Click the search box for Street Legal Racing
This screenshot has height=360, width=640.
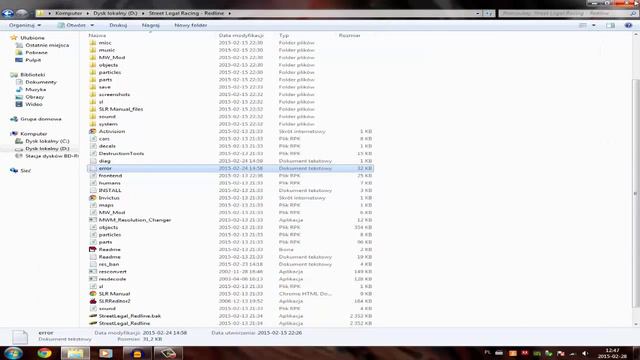(x=568, y=13)
